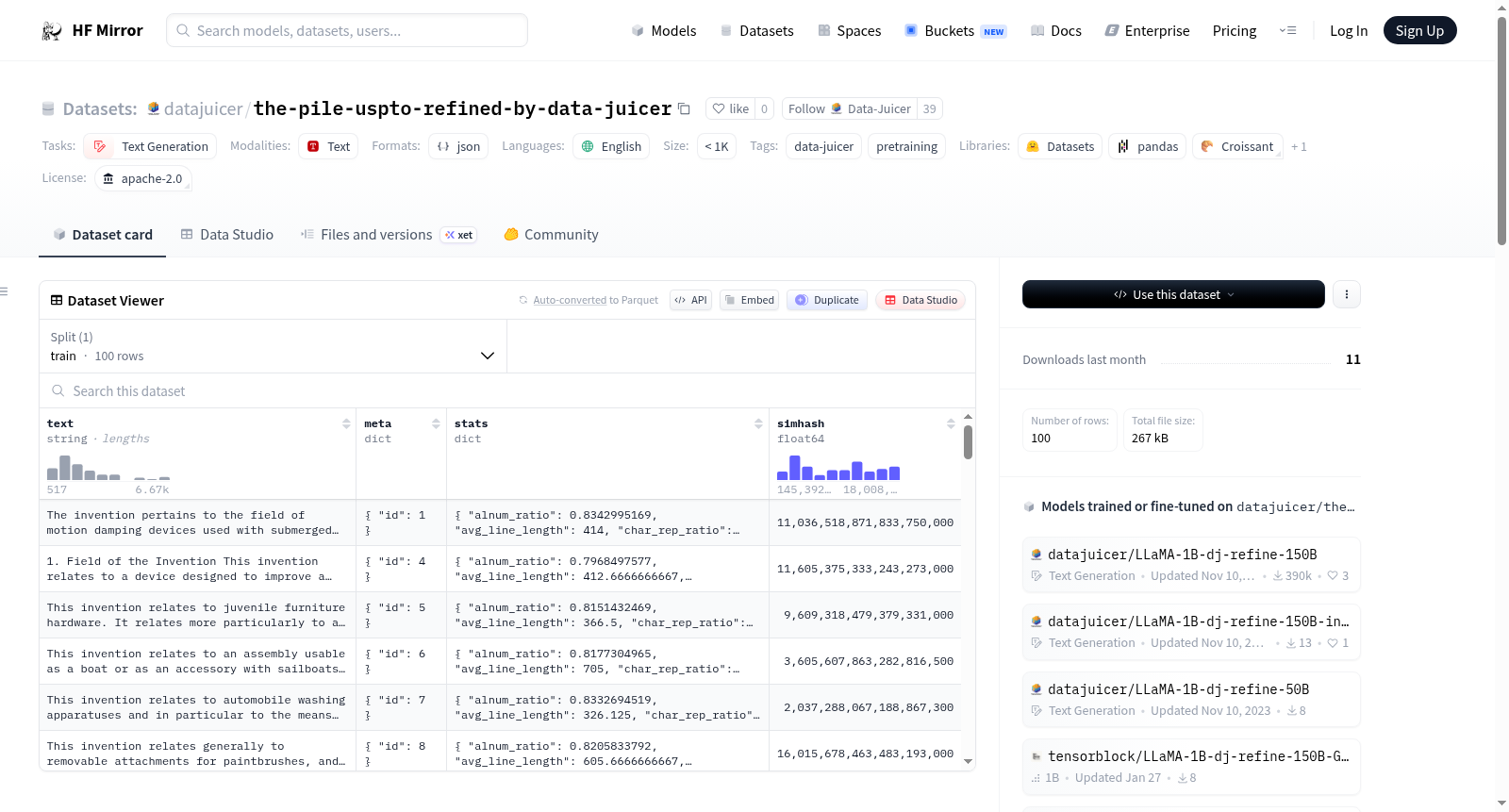
Task: Click the like heart button
Action: click(730, 108)
